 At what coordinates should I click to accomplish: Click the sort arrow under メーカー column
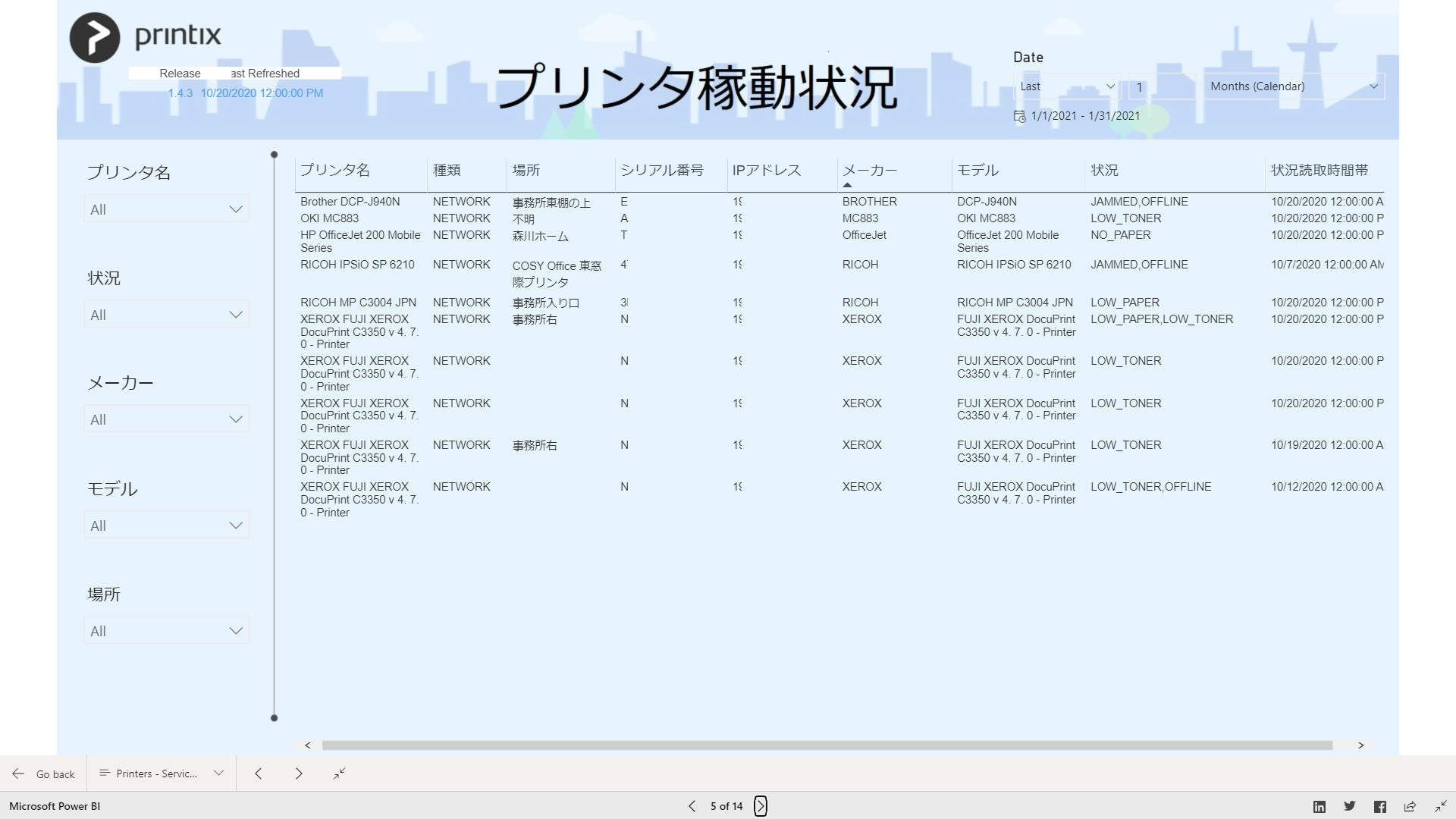(x=847, y=185)
